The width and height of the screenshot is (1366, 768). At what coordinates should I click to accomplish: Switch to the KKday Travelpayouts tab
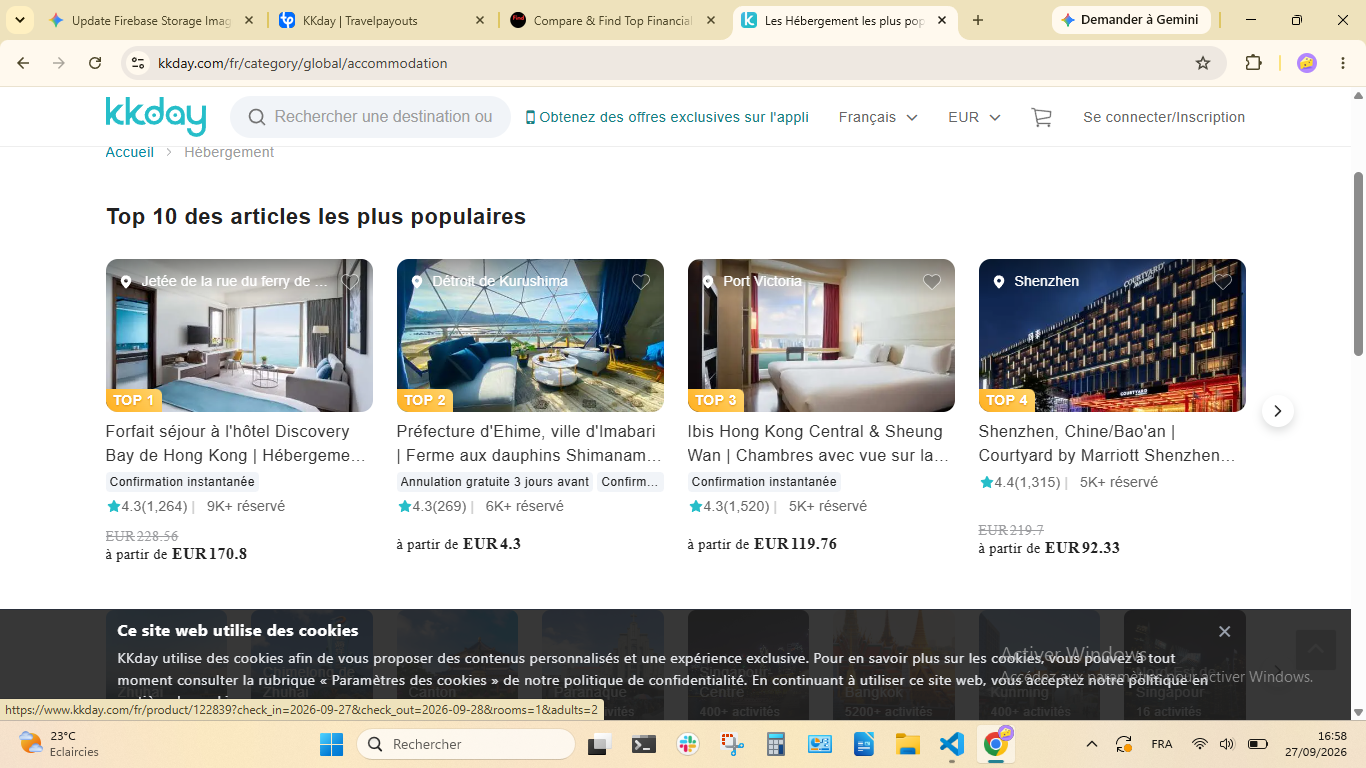point(382,20)
